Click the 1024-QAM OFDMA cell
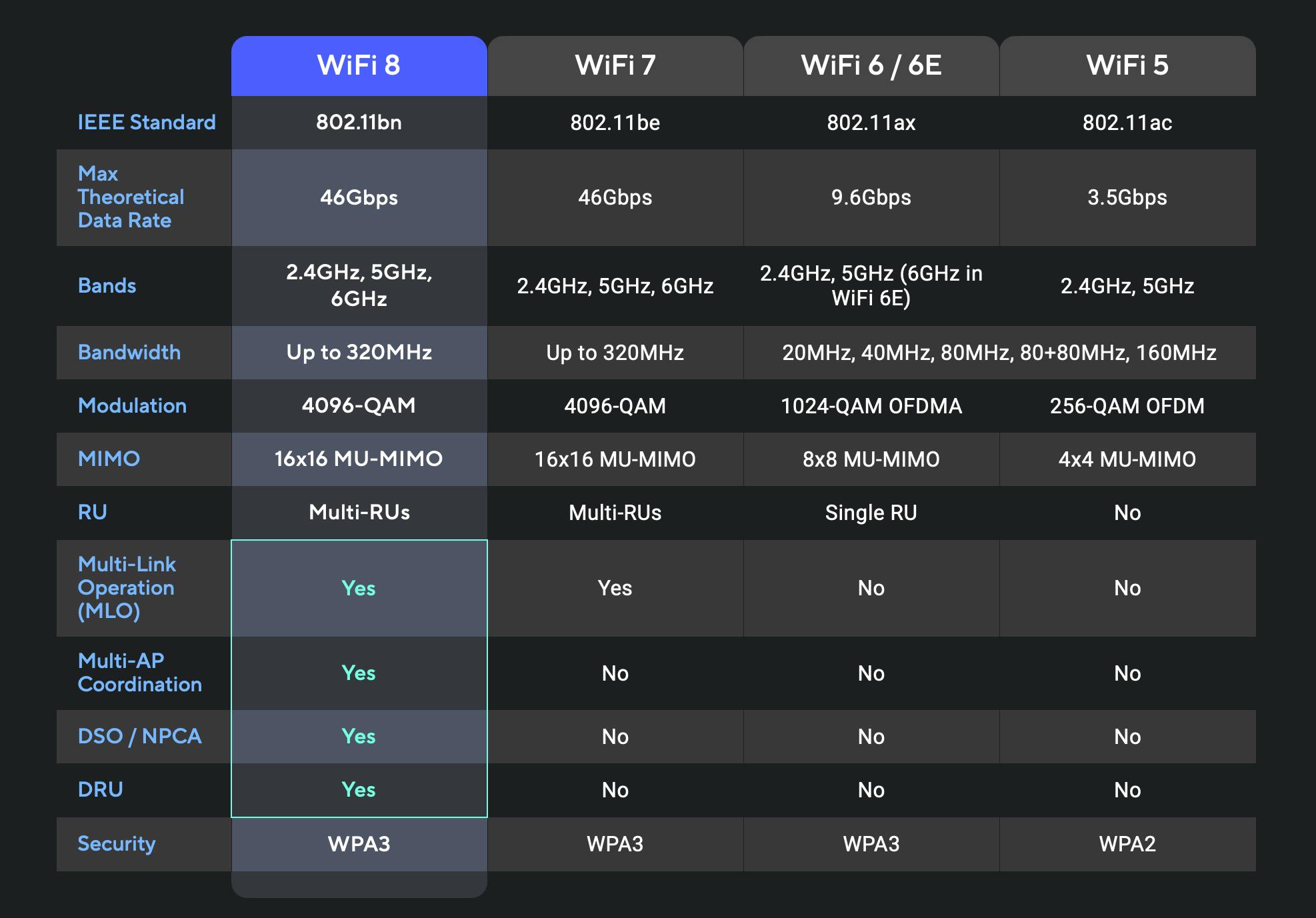This screenshot has height=918, width=1316. [x=871, y=406]
